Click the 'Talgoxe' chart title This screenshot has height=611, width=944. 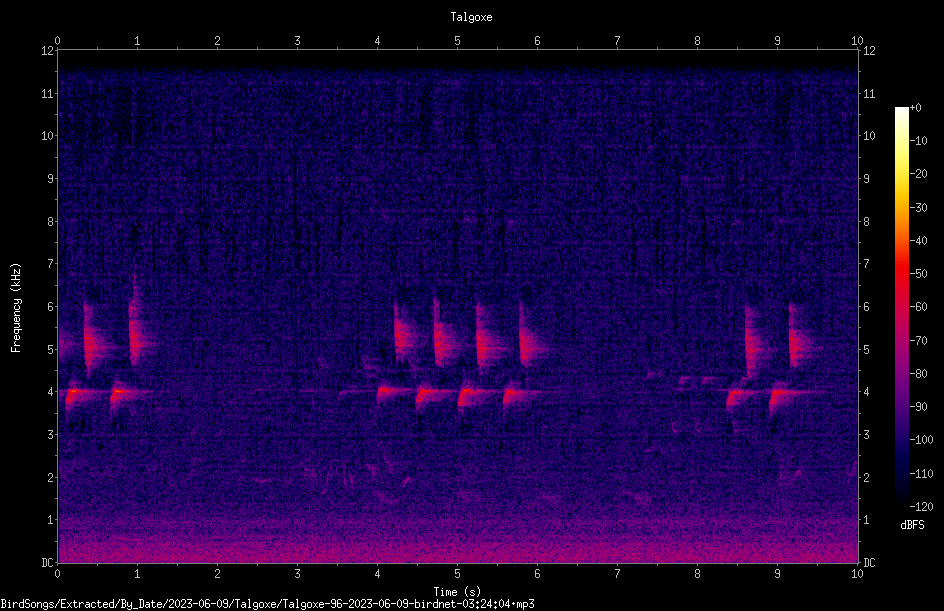tap(471, 17)
